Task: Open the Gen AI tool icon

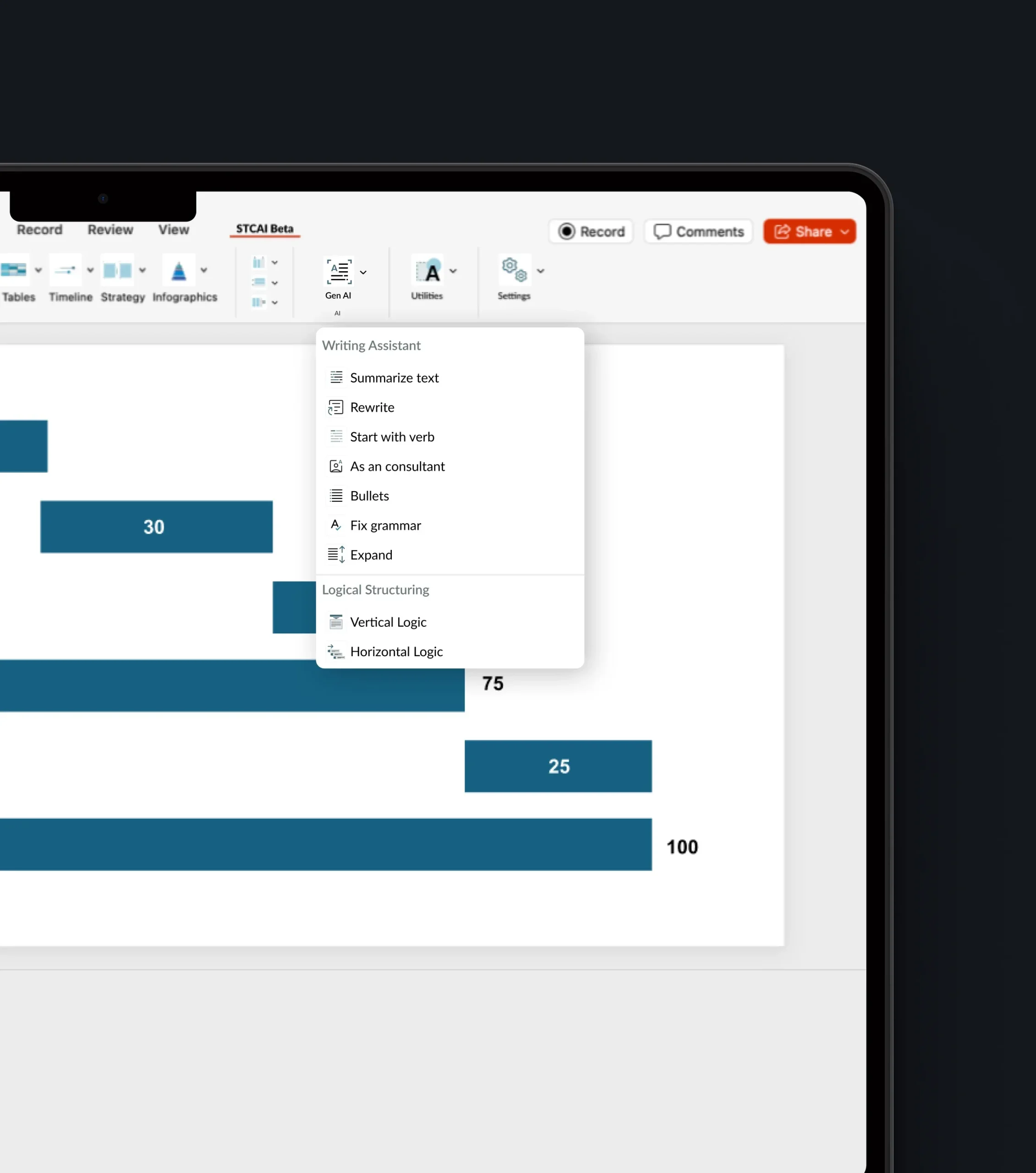Action: [x=339, y=271]
